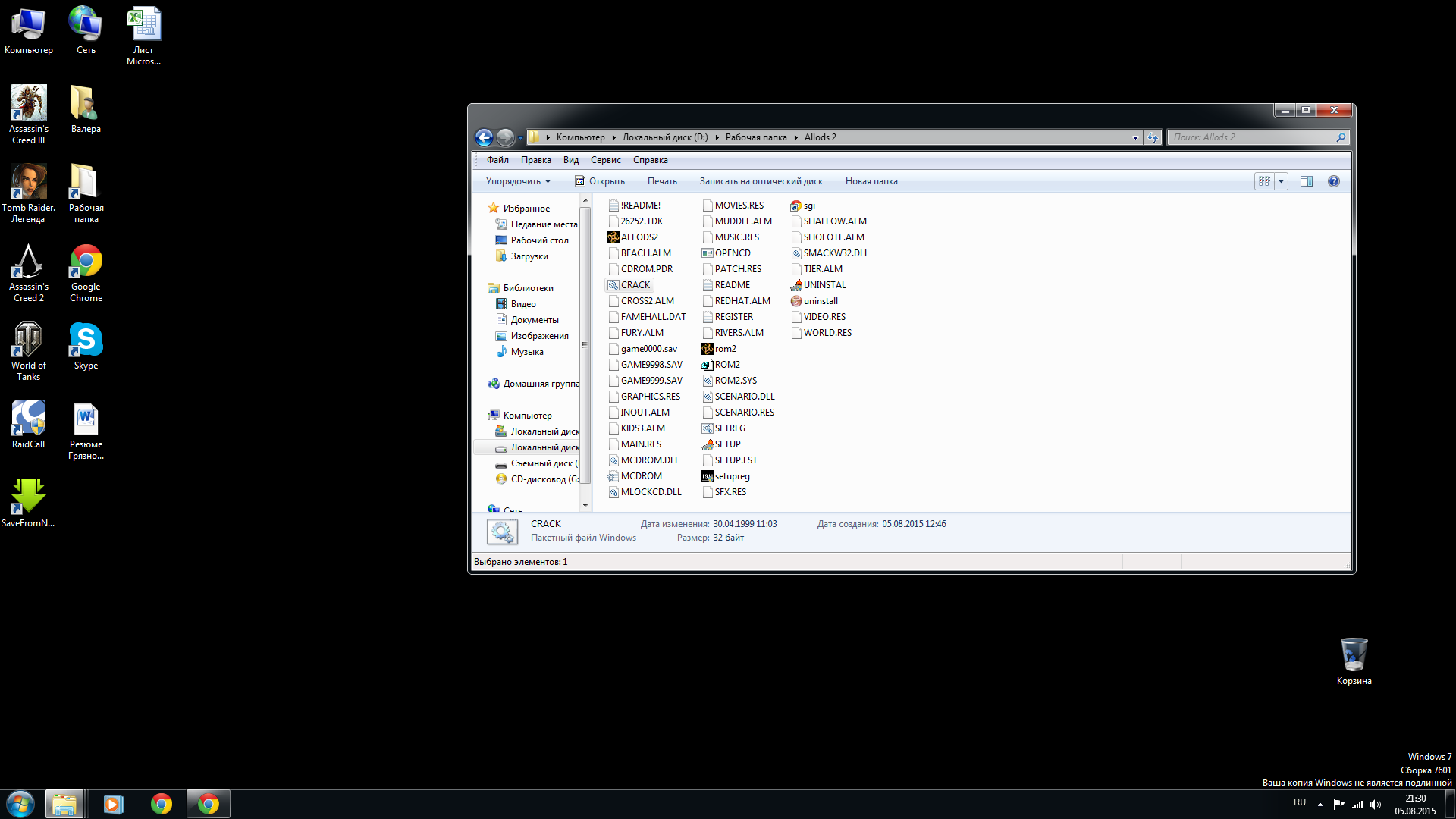Toggle the preview pane button
This screenshot has height=819, width=1456.
[1306, 181]
